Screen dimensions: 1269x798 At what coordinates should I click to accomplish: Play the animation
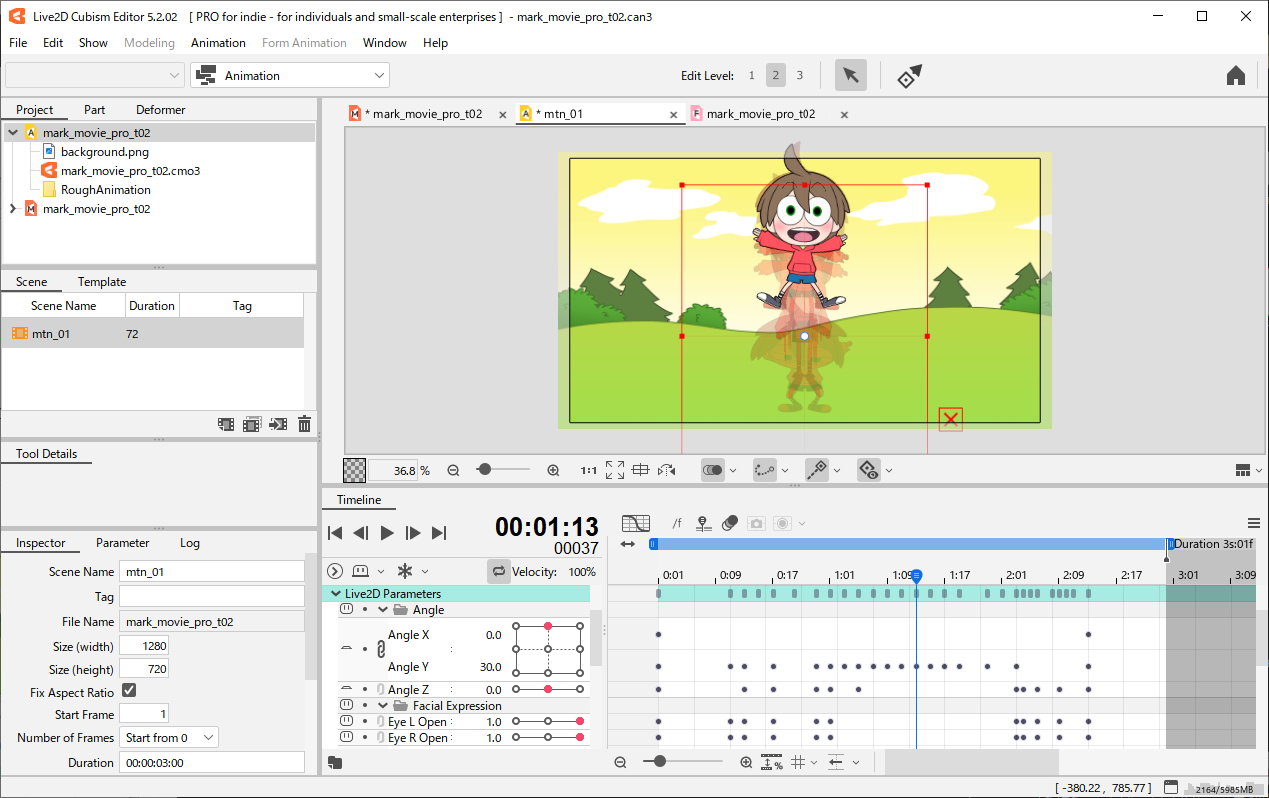[x=387, y=533]
